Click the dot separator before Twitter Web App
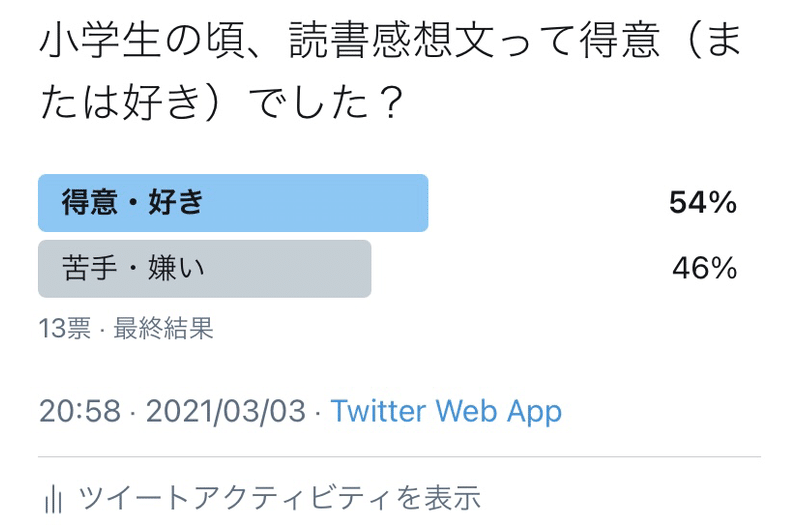The image size is (800, 525). click(318, 411)
